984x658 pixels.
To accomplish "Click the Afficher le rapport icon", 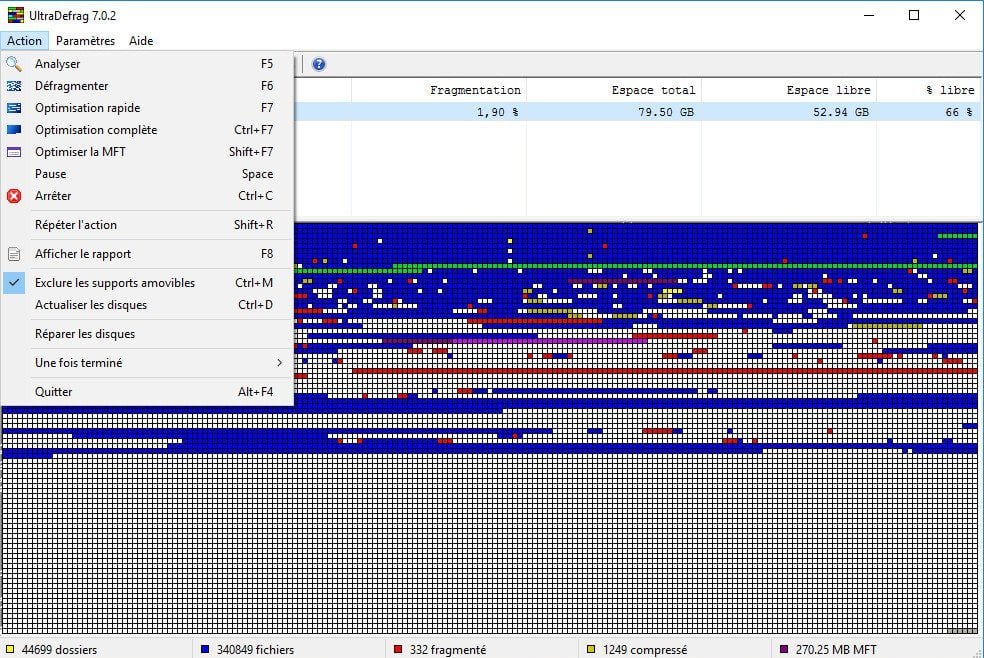I will pos(14,254).
